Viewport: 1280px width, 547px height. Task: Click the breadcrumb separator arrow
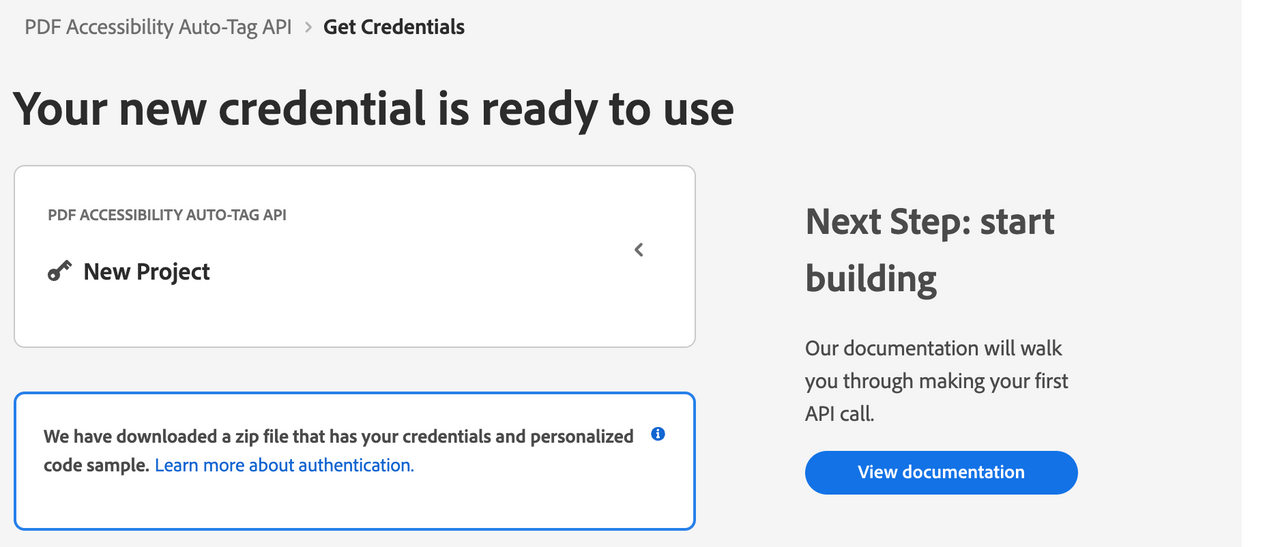(308, 27)
